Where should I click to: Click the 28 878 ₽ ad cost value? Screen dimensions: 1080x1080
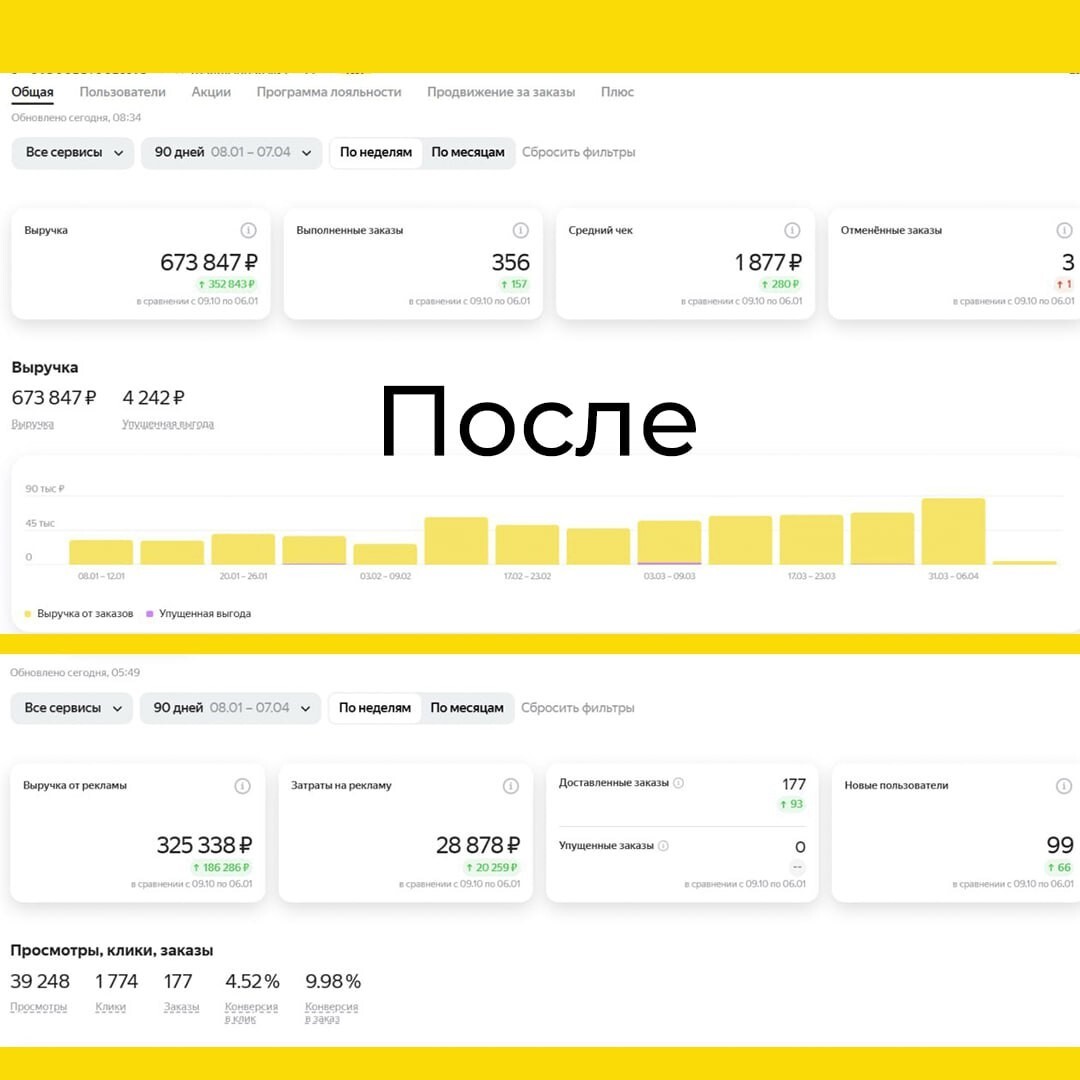point(478,845)
